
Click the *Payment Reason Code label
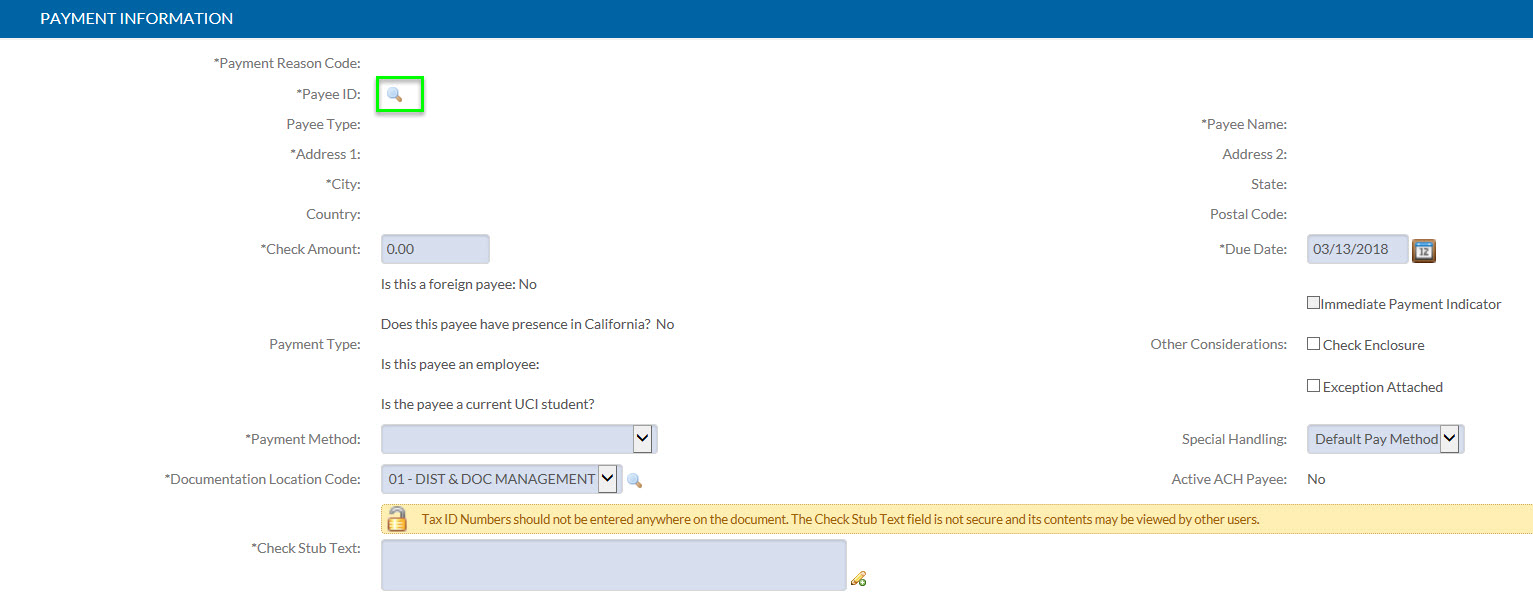pos(287,63)
